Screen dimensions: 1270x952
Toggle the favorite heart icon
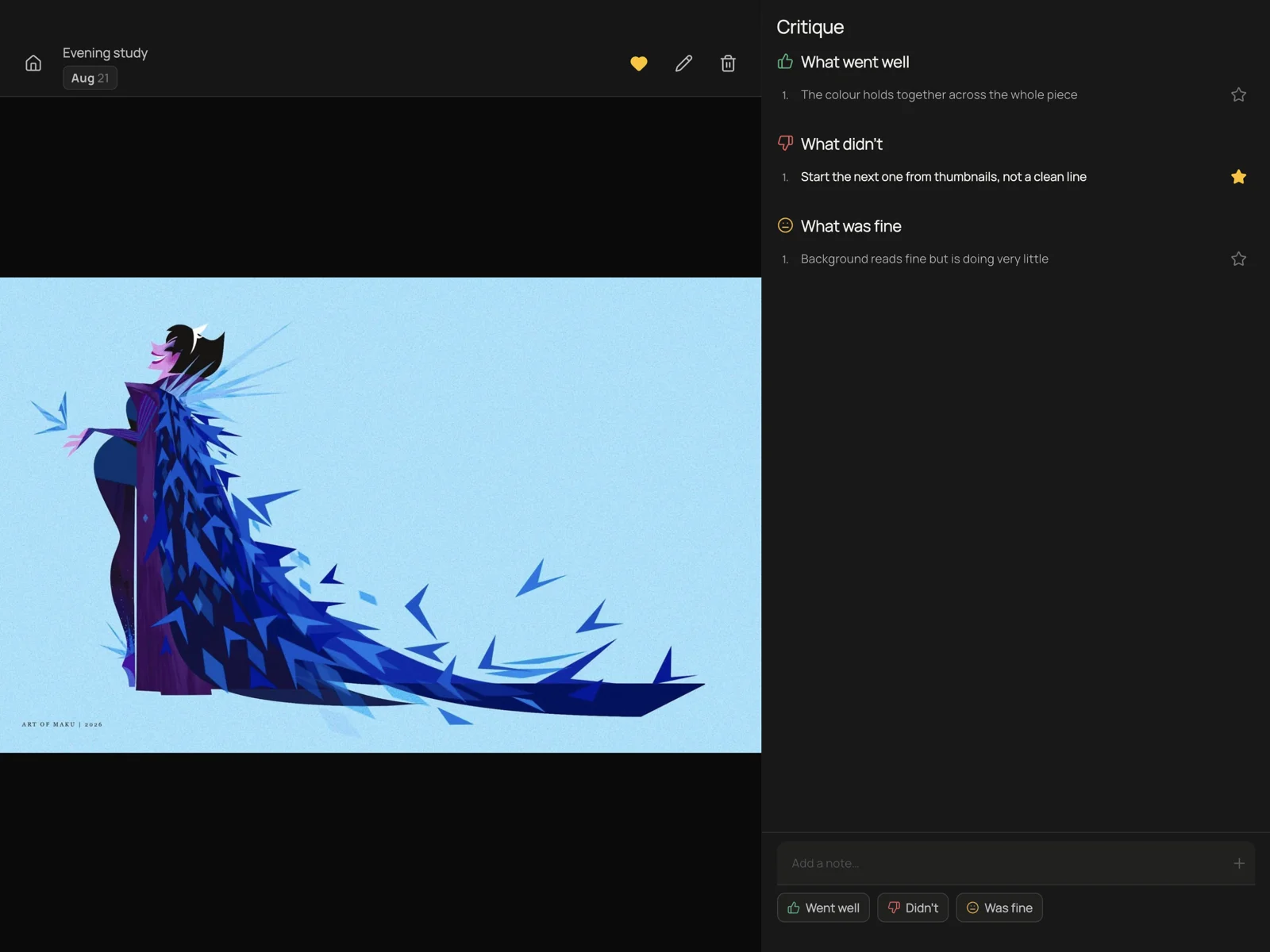click(639, 63)
